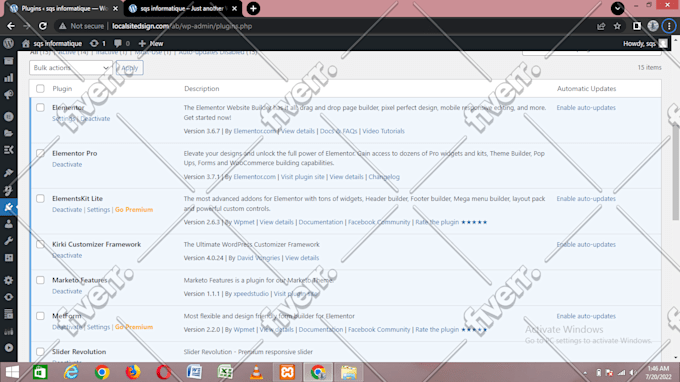
Task: Enable auto-updates for Elementor
Action: pos(586,108)
